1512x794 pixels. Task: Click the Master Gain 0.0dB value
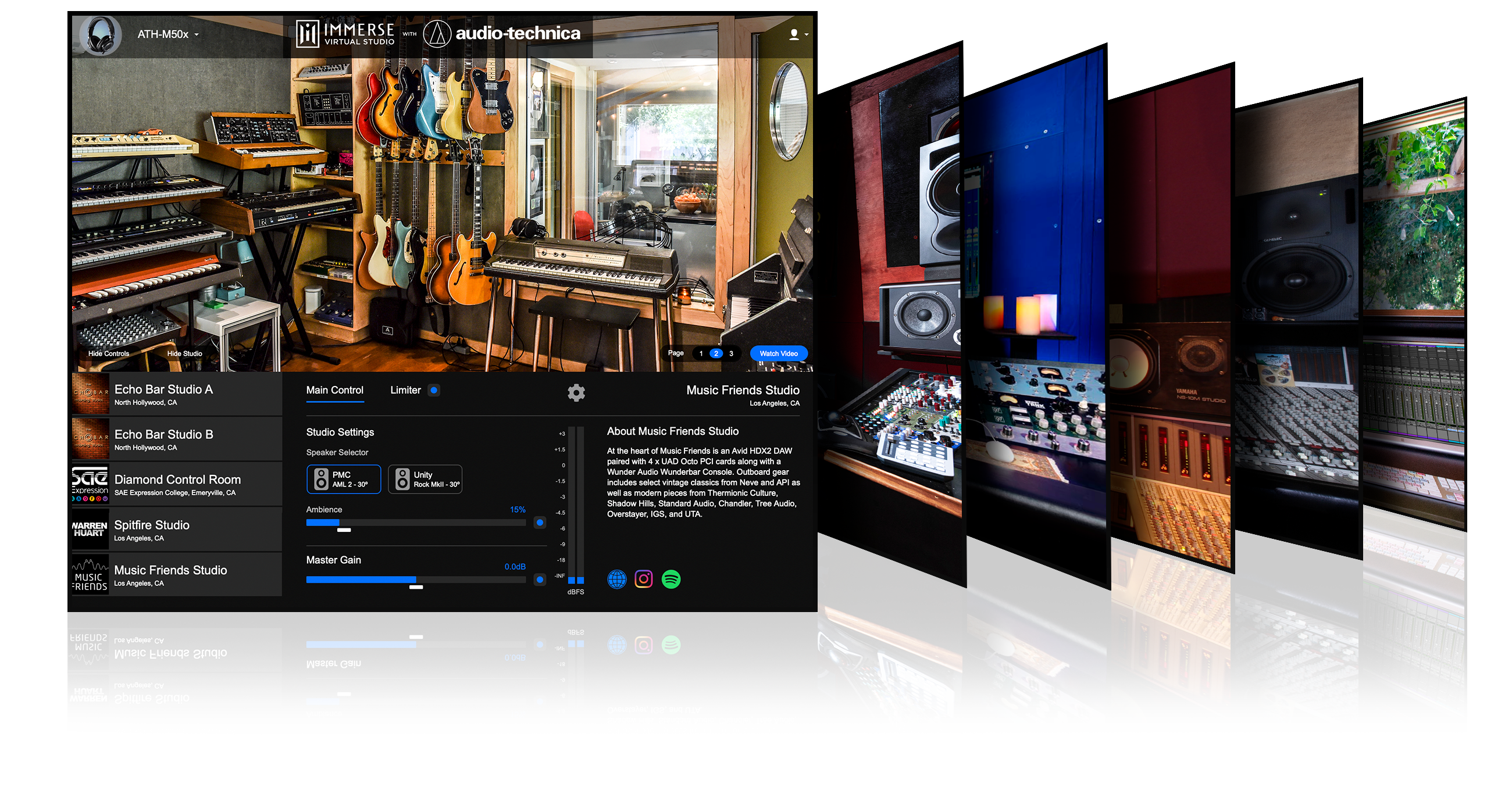coord(515,567)
